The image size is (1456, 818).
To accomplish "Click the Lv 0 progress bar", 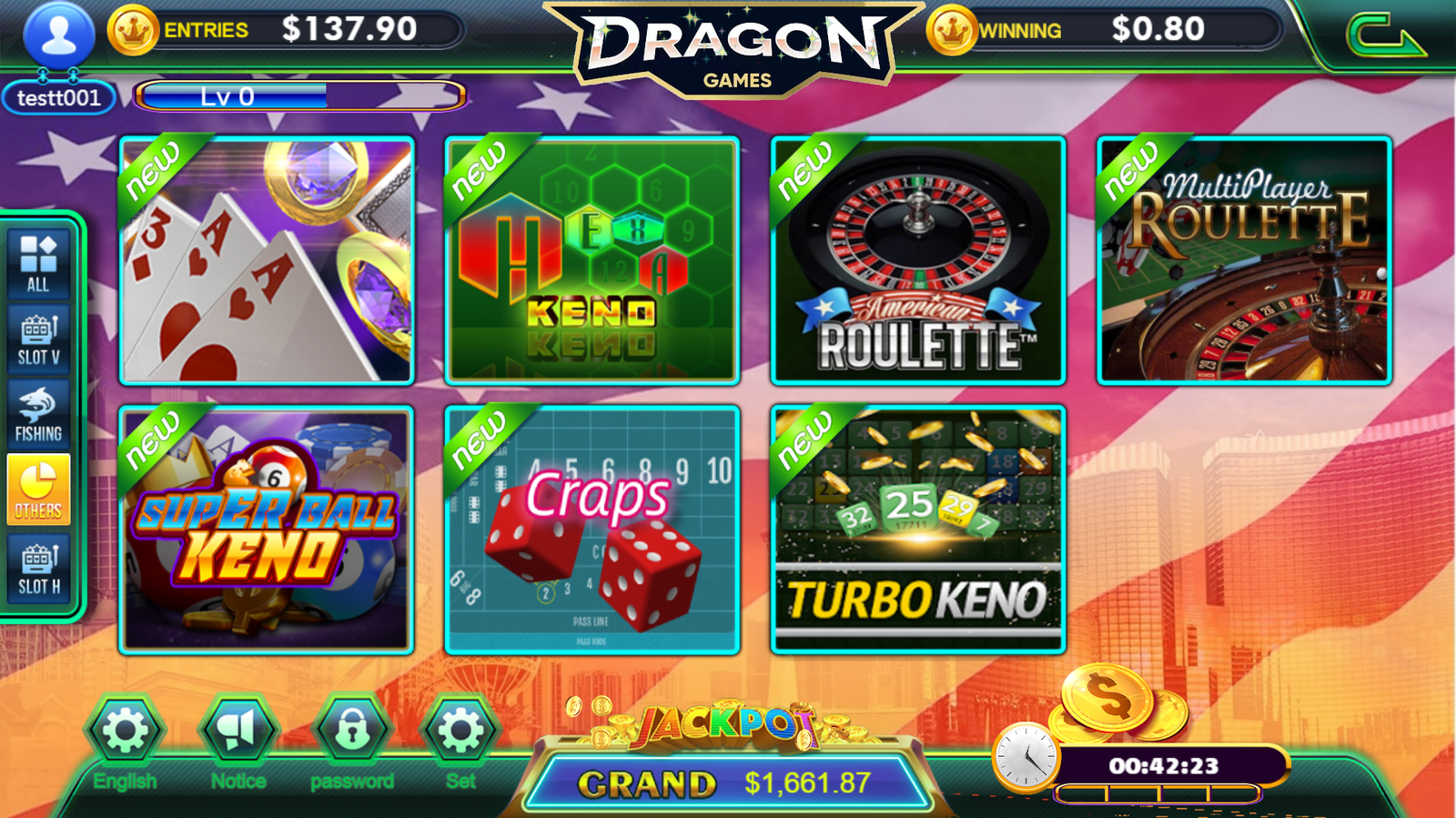I will (299, 96).
